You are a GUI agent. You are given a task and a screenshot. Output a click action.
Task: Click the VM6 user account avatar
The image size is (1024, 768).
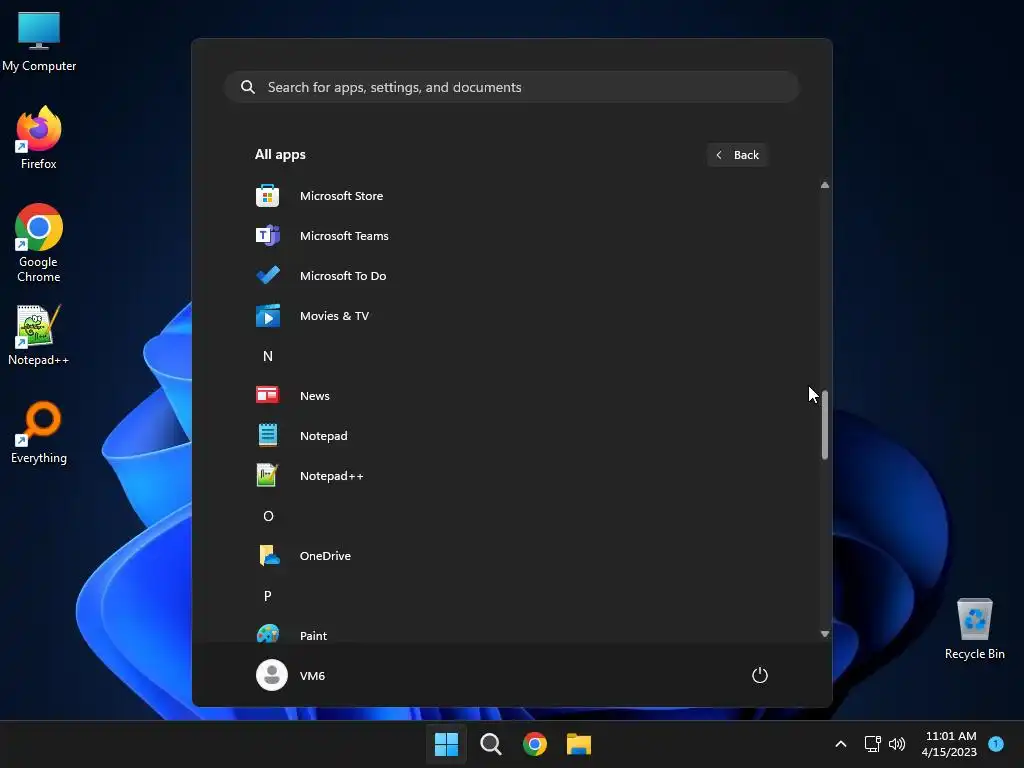pyautogui.click(x=272, y=675)
